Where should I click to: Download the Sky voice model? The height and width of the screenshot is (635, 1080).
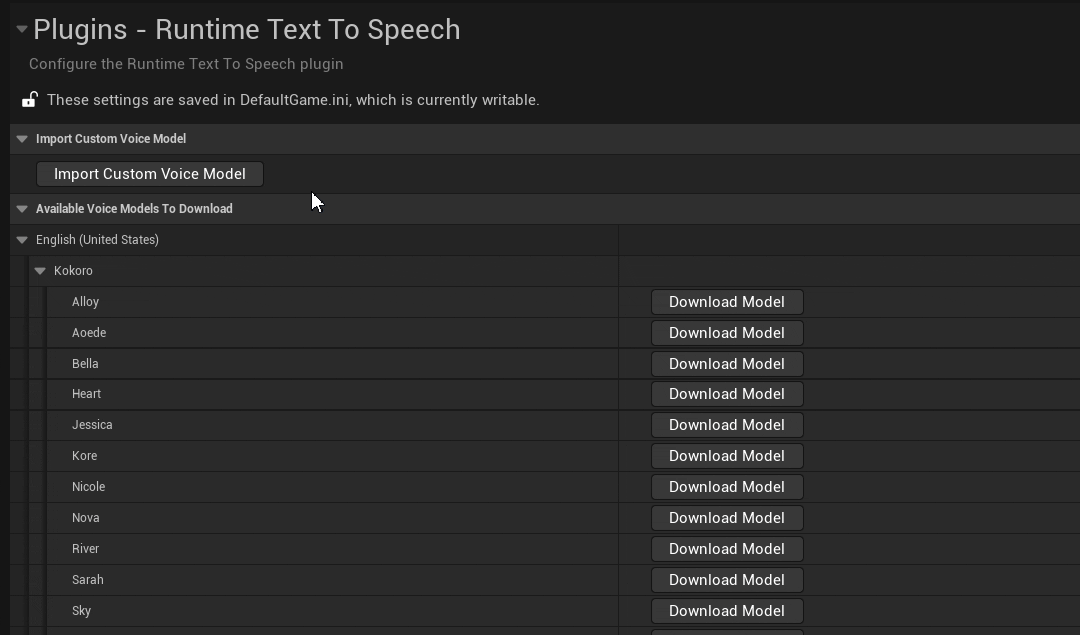pyautogui.click(x=727, y=610)
